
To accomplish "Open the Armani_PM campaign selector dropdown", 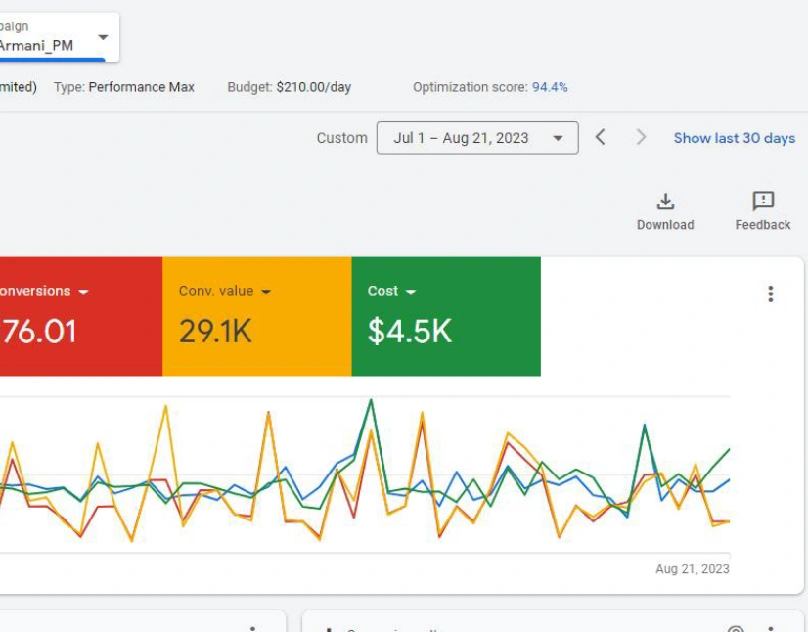I will pyautogui.click(x=103, y=38).
